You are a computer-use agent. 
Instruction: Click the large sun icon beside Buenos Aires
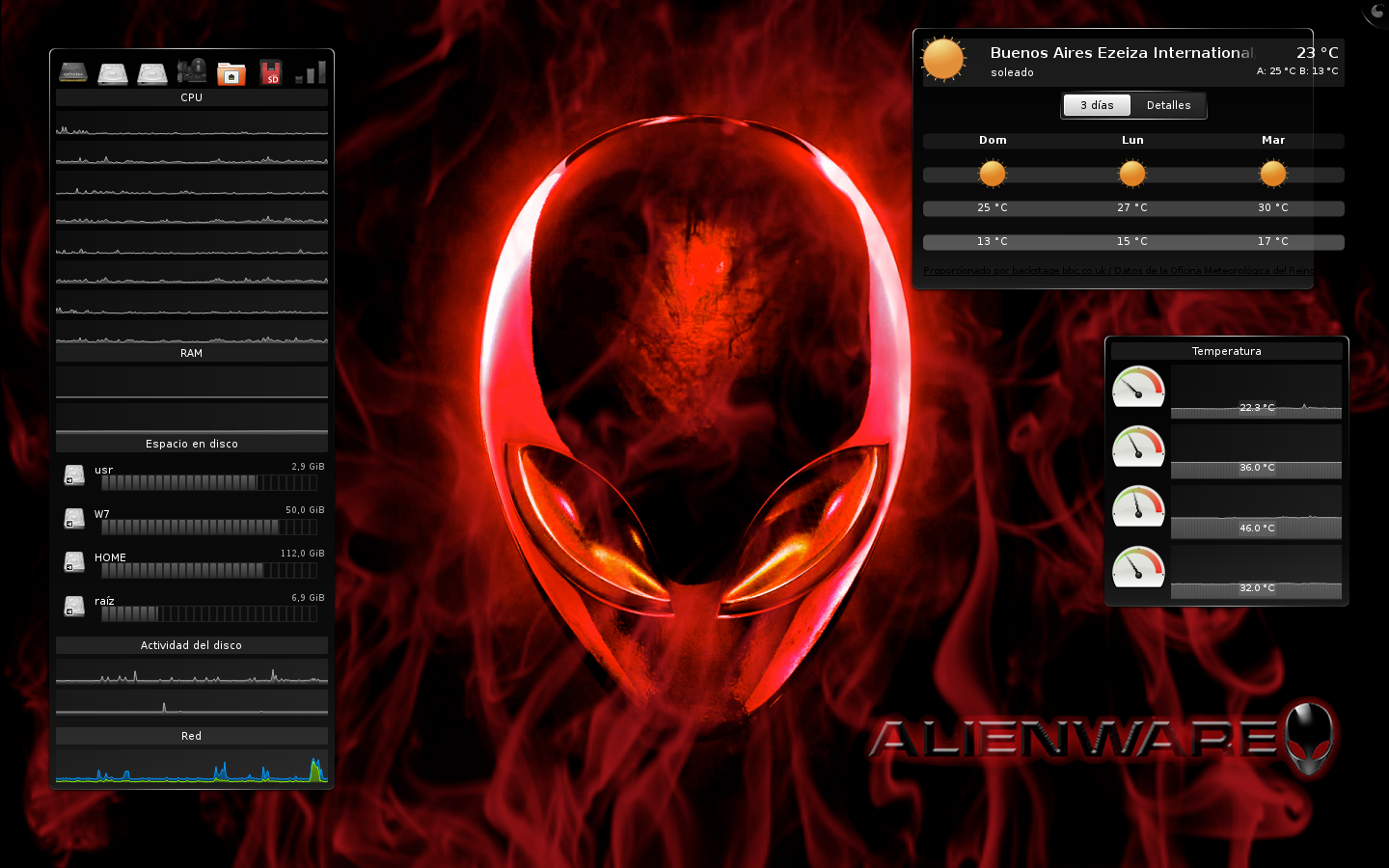943,59
